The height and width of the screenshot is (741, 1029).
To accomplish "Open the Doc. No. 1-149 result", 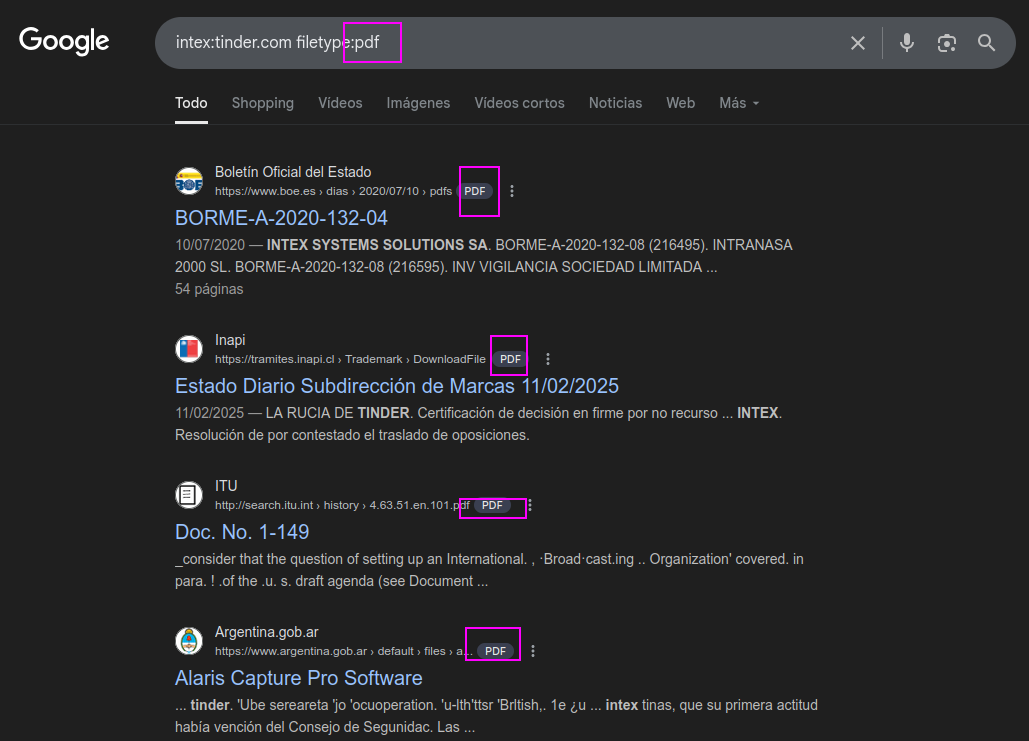I will coord(242,532).
